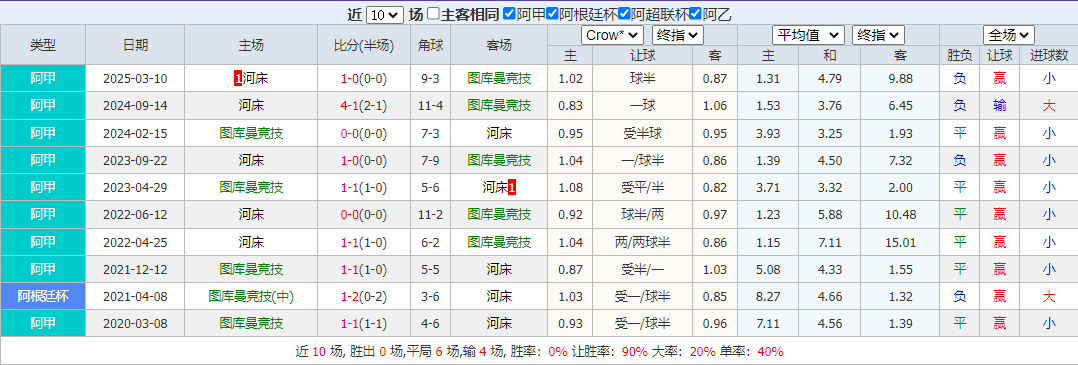The height and width of the screenshot is (365, 1078).
Task: Open the 终指 dropdown beside Crow*
Action: click(x=677, y=35)
